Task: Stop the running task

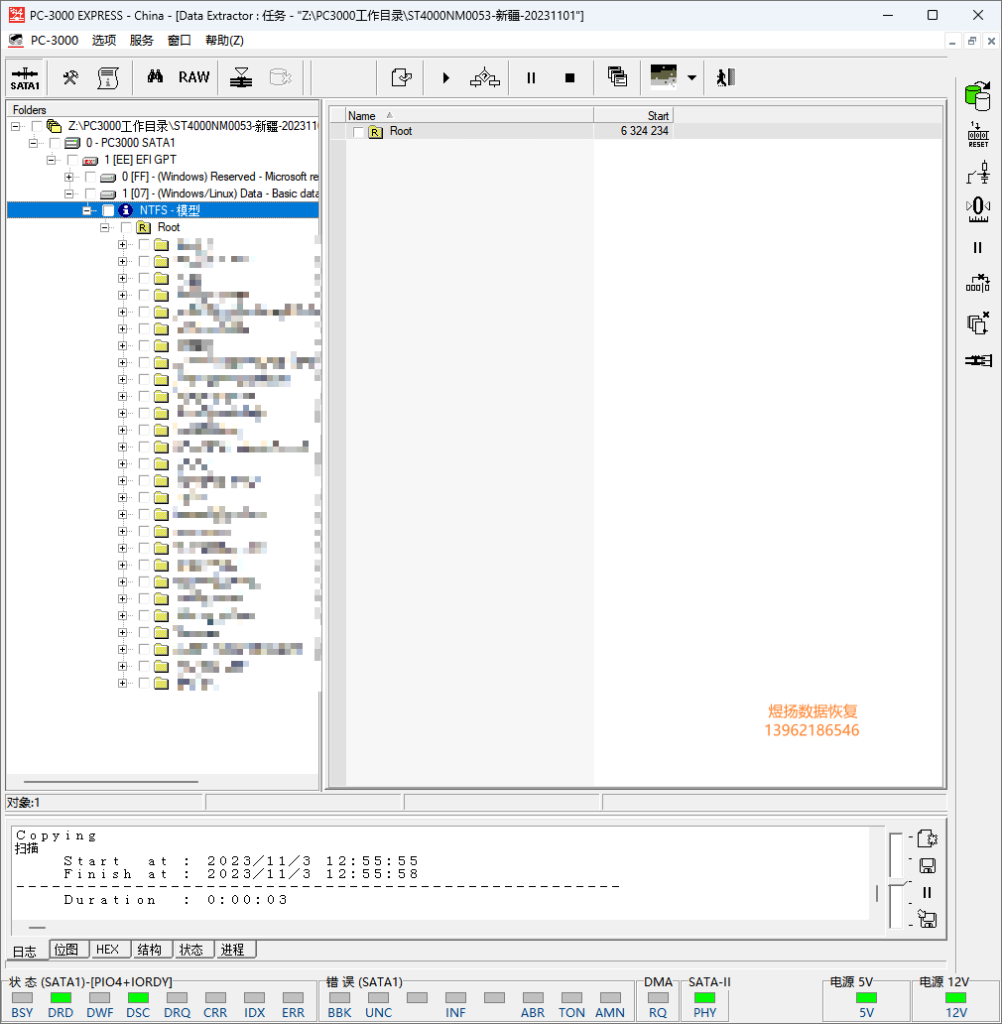Action: [x=570, y=78]
